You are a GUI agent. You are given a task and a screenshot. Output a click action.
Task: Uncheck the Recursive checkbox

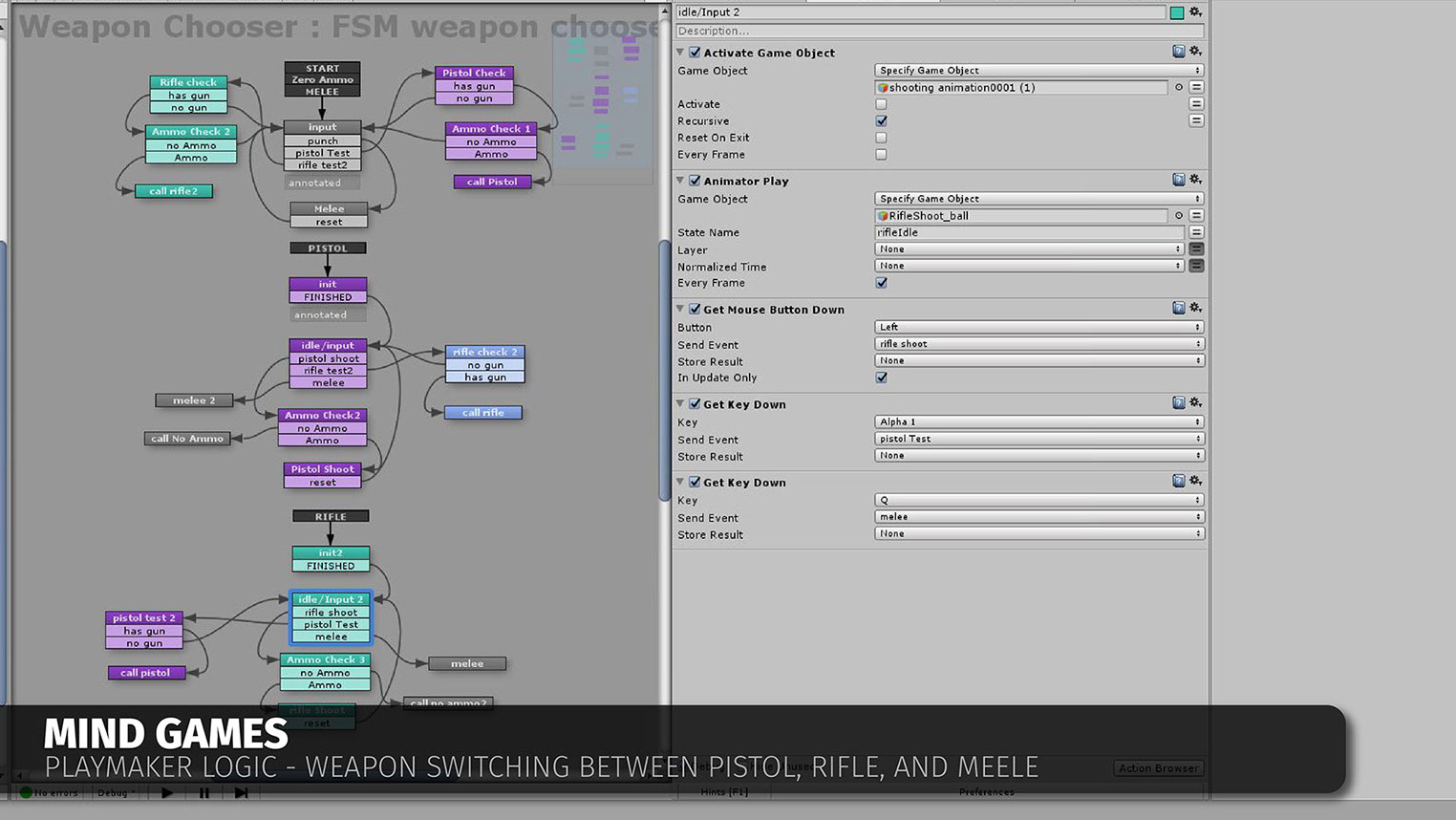pyautogui.click(x=881, y=121)
